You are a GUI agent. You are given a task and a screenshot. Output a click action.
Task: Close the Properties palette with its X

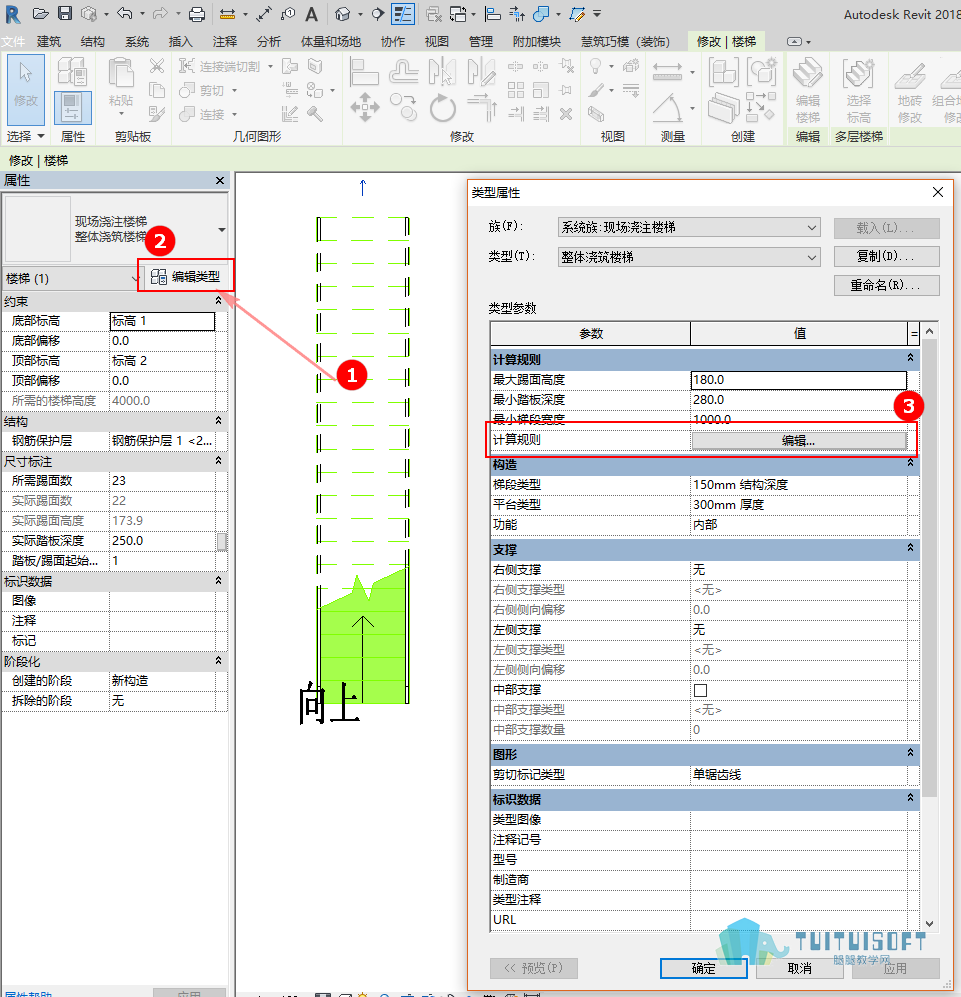pos(220,181)
